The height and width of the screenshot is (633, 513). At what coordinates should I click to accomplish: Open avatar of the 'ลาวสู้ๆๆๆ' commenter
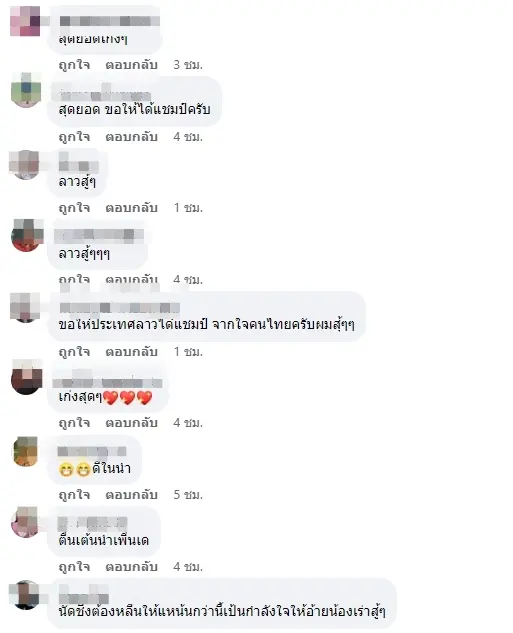click(x=27, y=235)
